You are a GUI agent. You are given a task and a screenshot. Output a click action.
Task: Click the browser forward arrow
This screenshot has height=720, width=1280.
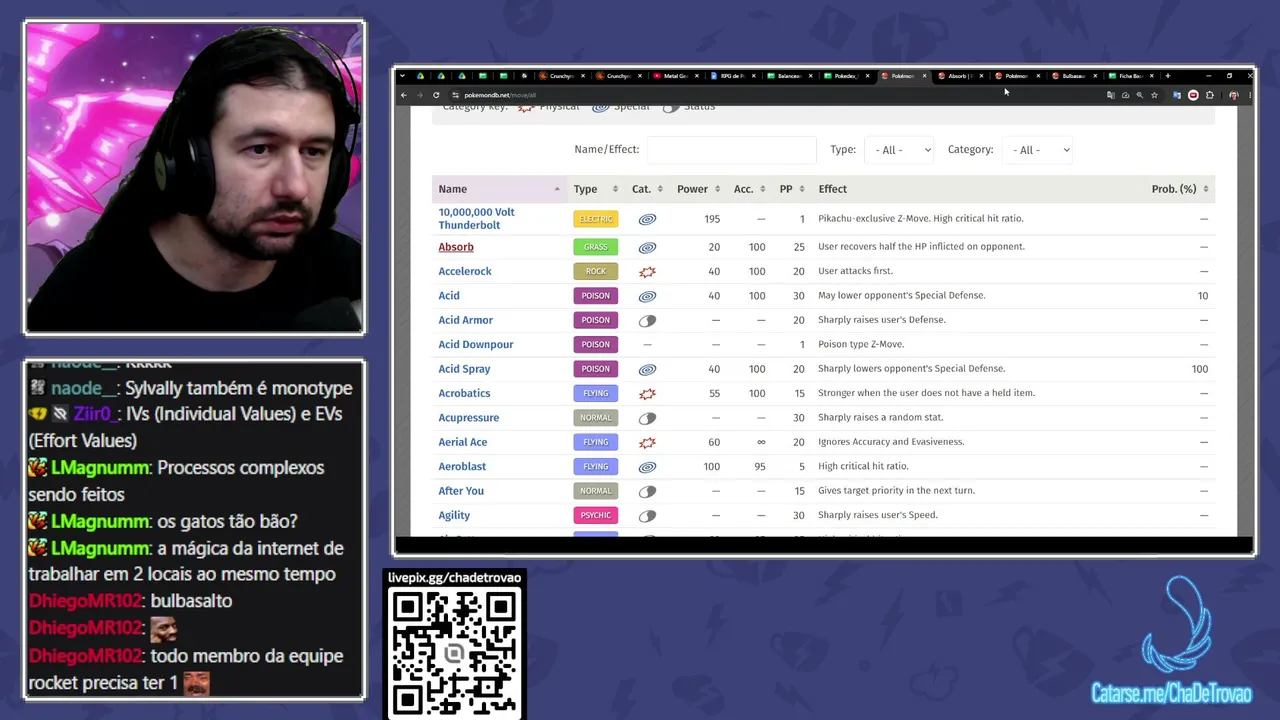[420, 95]
